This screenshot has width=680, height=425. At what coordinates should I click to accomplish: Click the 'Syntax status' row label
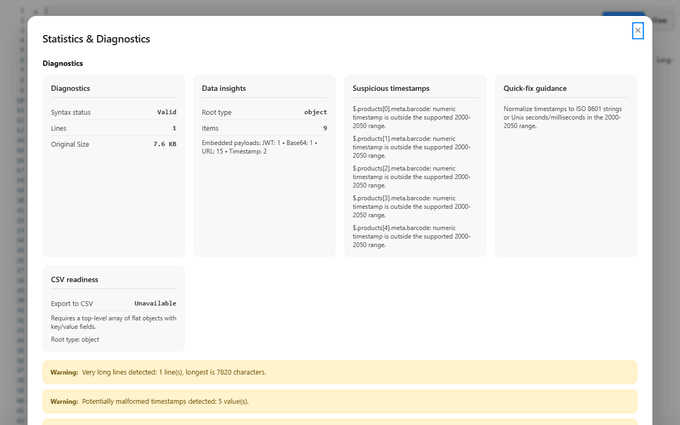71,112
